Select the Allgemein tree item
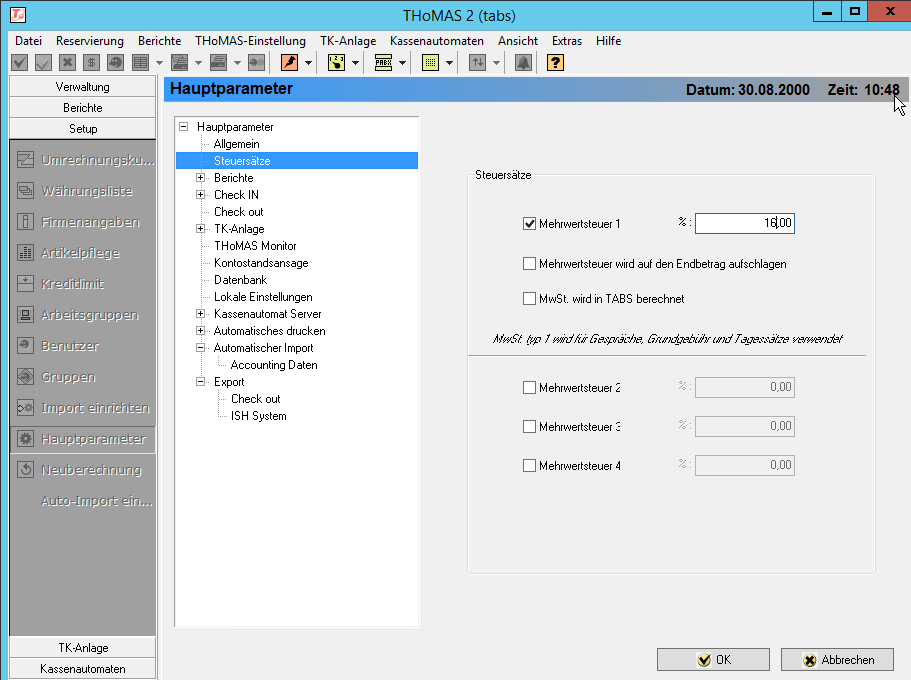Image resolution: width=911 pixels, height=680 pixels. pos(236,144)
